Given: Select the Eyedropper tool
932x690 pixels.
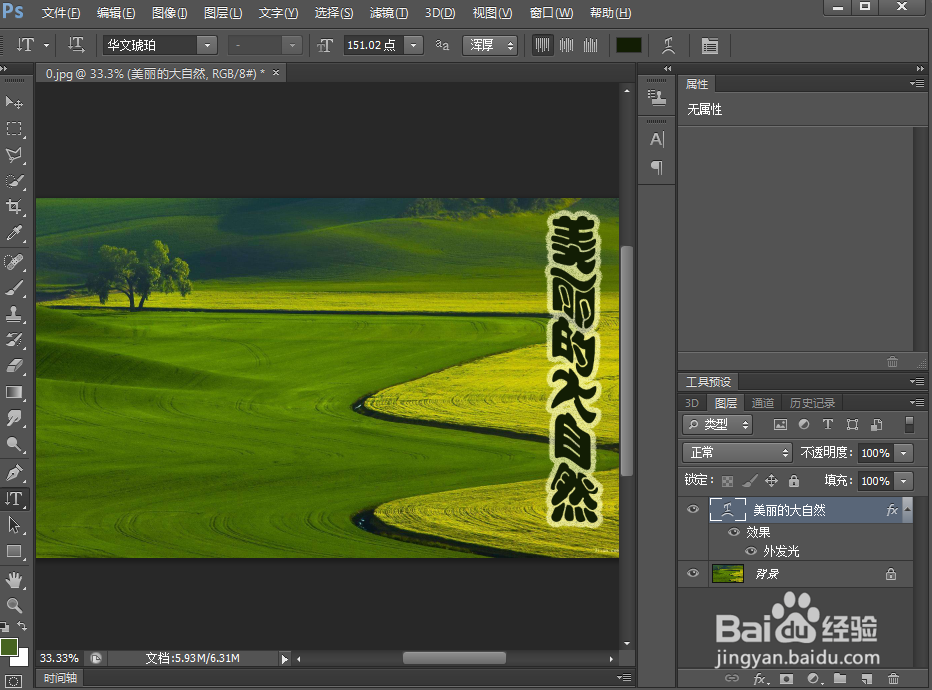Looking at the screenshot, I should 14,233.
